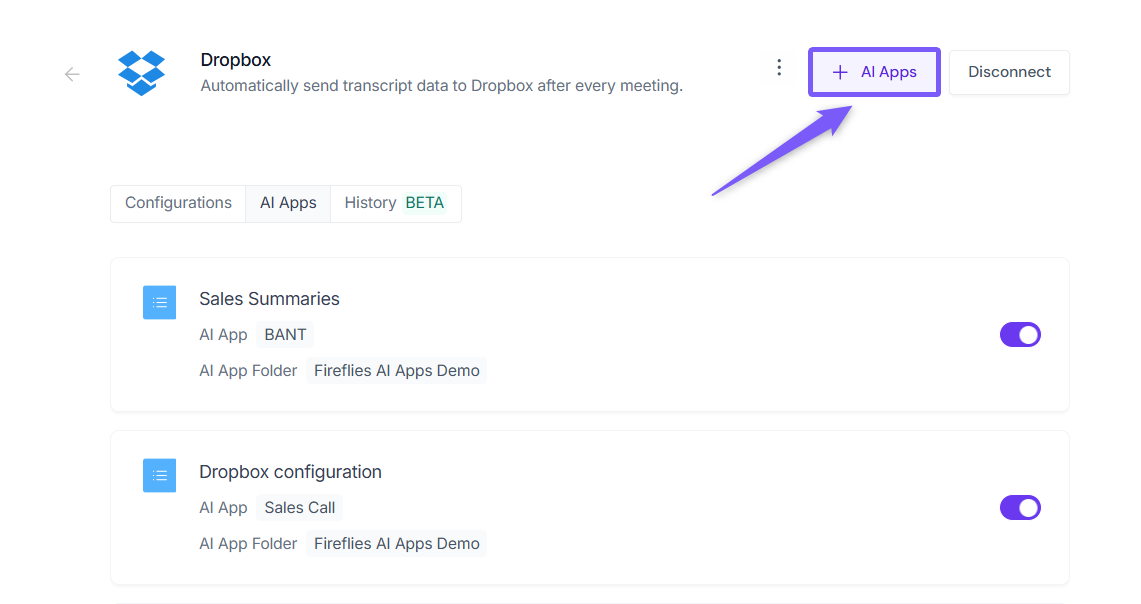The height and width of the screenshot is (604, 1141).
Task: Click the Sales Call app tag
Action: pos(299,508)
